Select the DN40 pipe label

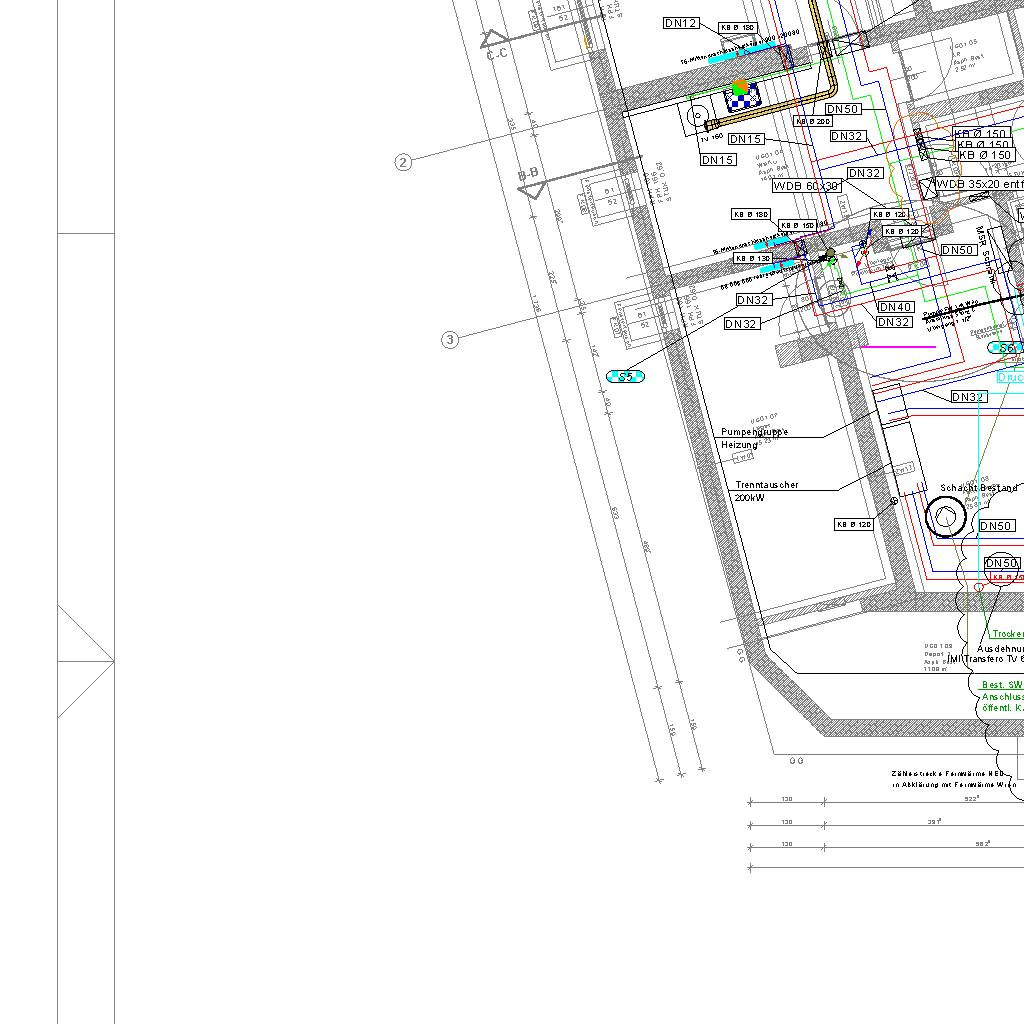pos(895,307)
